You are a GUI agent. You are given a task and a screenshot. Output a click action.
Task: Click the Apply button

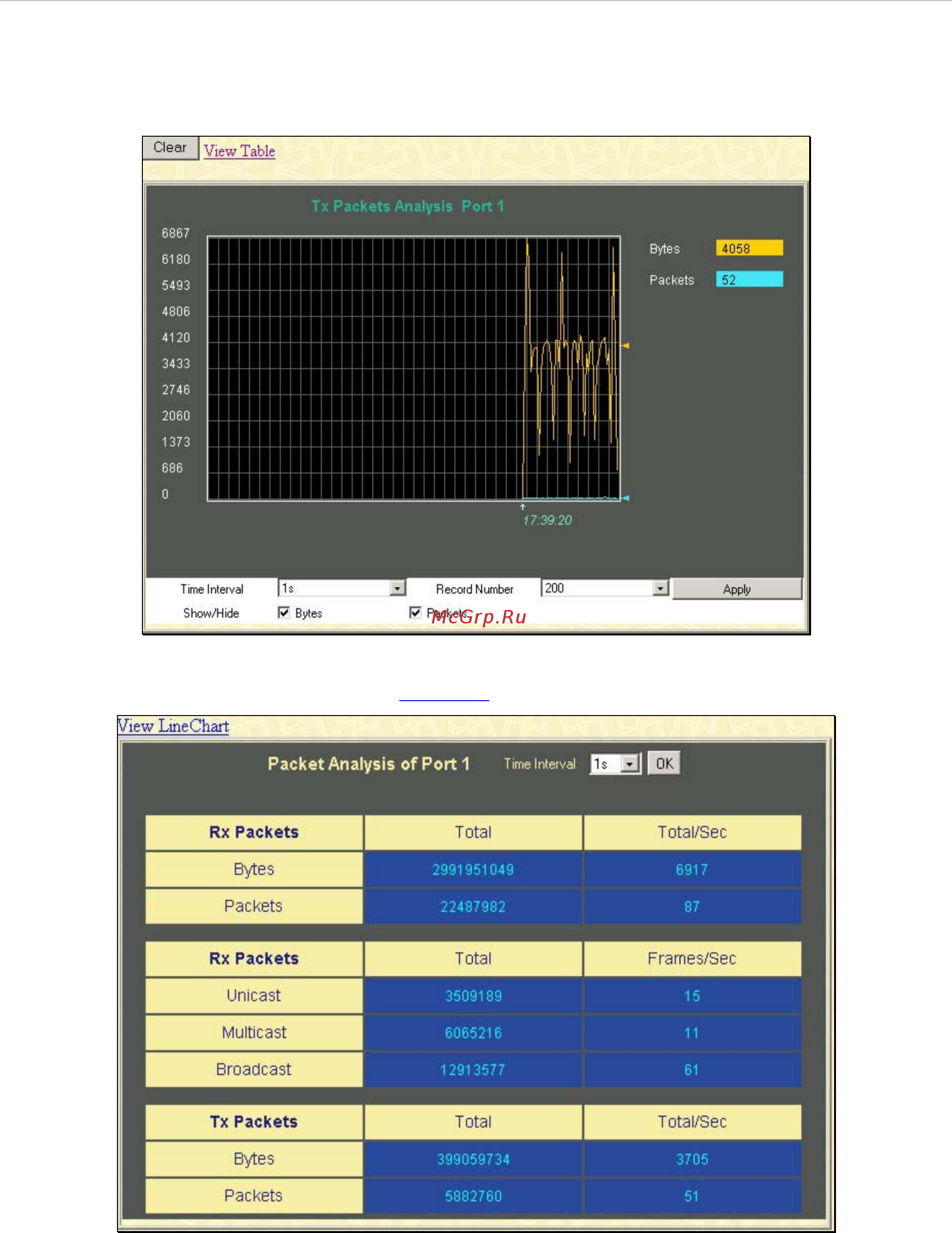(x=737, y=589)
